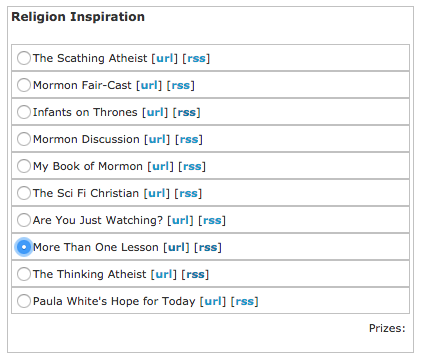Screen dimensions: 421x360
Task: Choose The Sci Fi Christian radio button
Action: [x=24, y=193]
